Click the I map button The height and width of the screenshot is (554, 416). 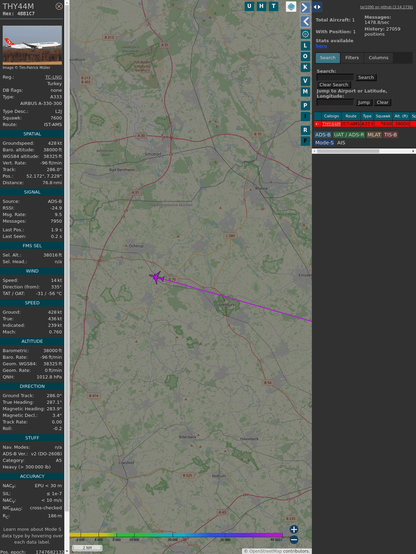[305, 116]
